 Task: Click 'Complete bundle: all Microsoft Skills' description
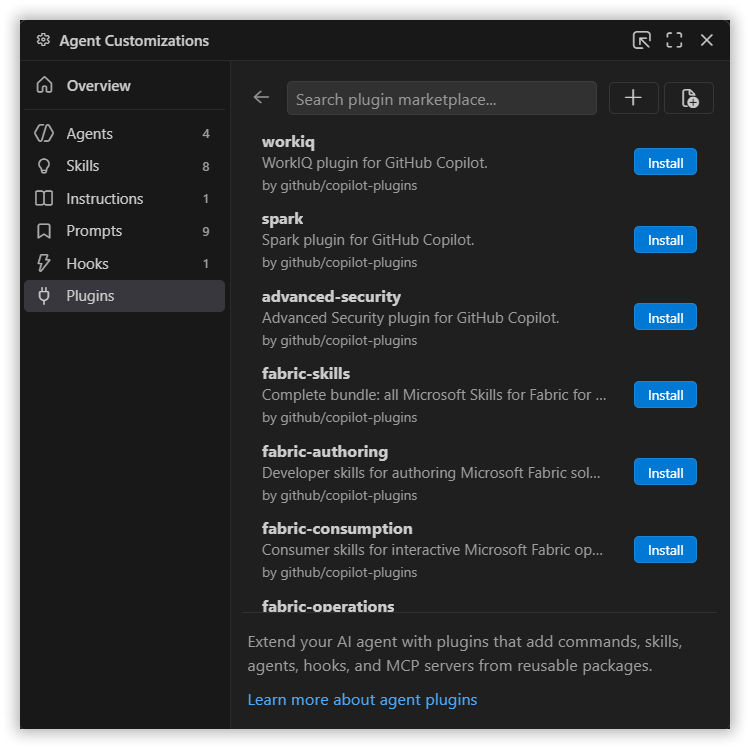(x=434, y=395)
